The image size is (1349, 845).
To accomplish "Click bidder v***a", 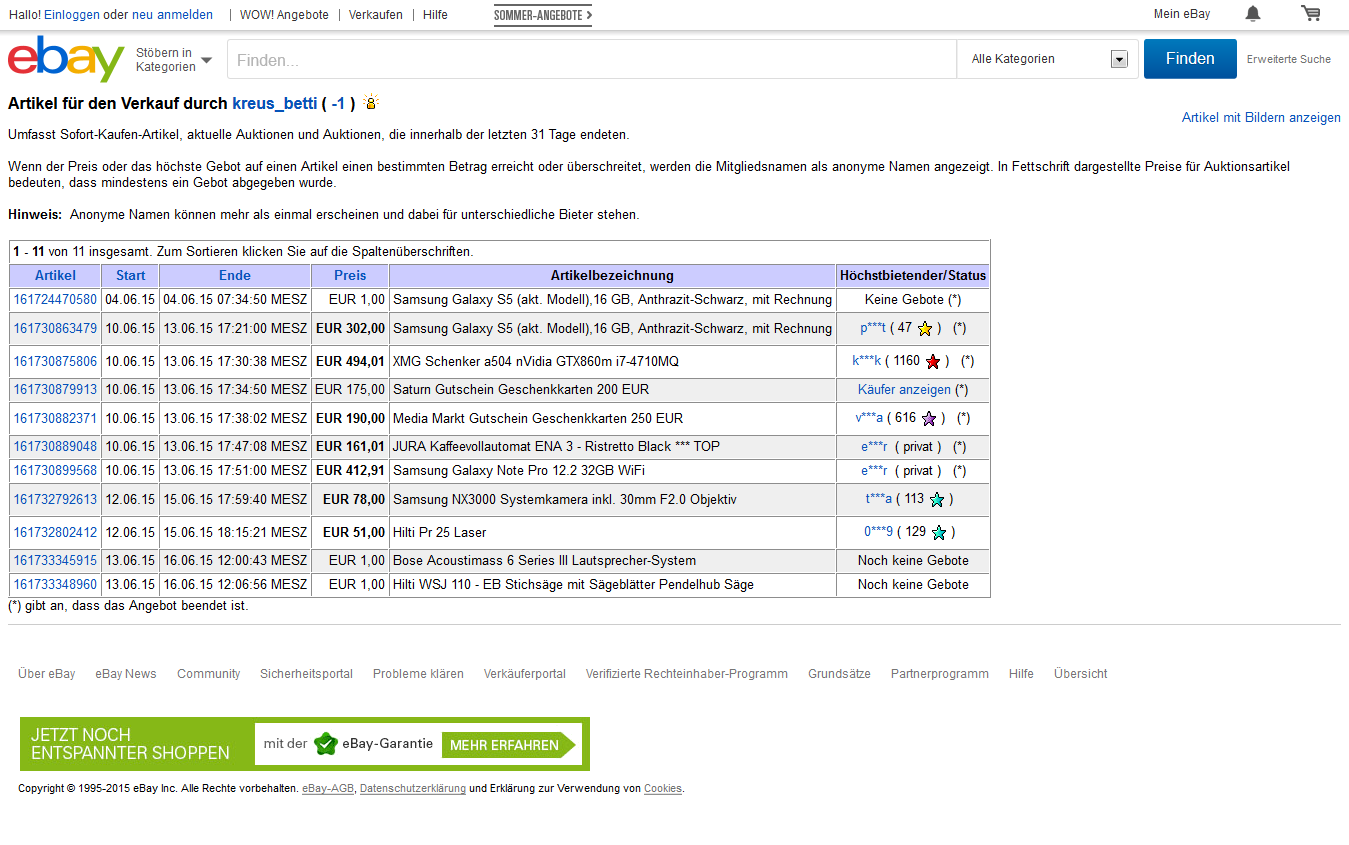I will tap(869, 418).
